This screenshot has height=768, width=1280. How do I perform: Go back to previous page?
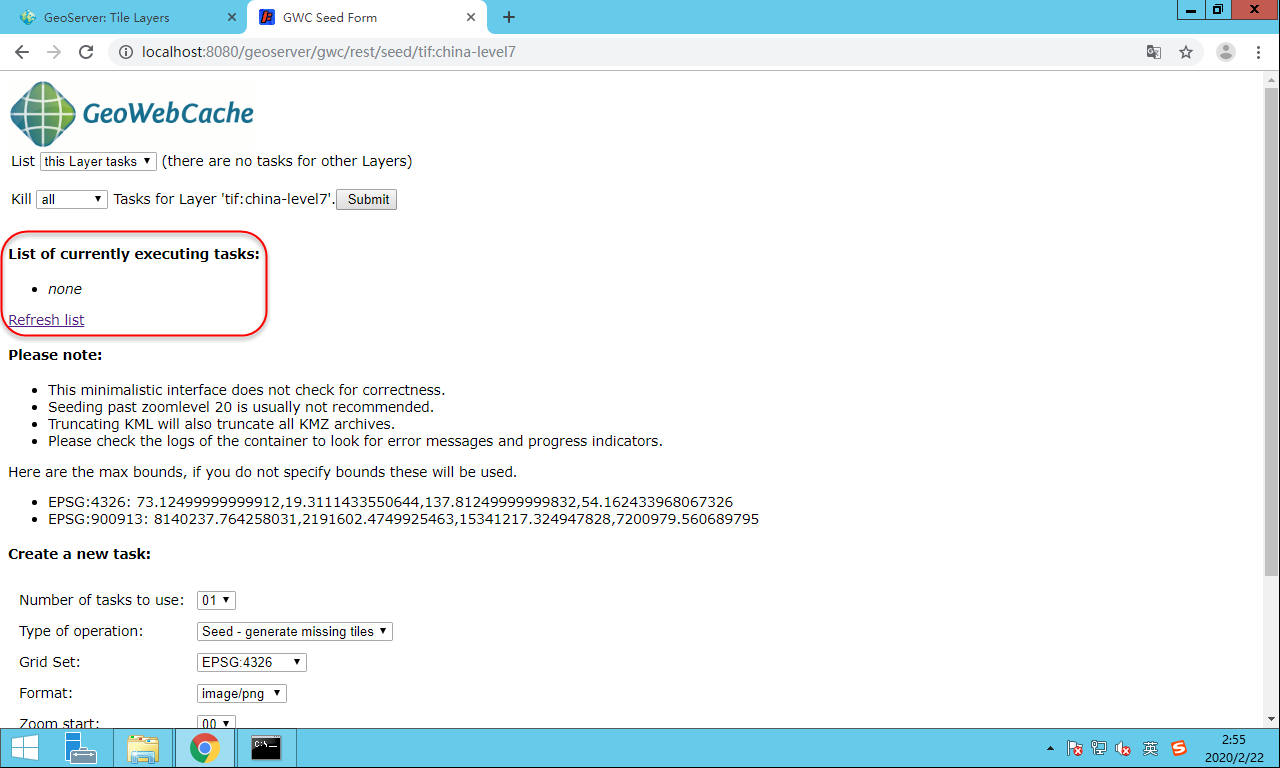click(22, 52)
